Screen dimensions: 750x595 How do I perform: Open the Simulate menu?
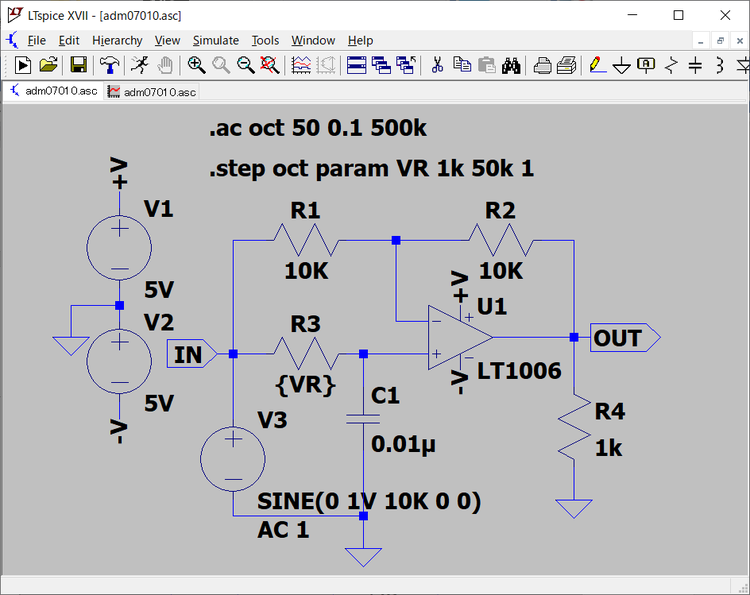215,40
